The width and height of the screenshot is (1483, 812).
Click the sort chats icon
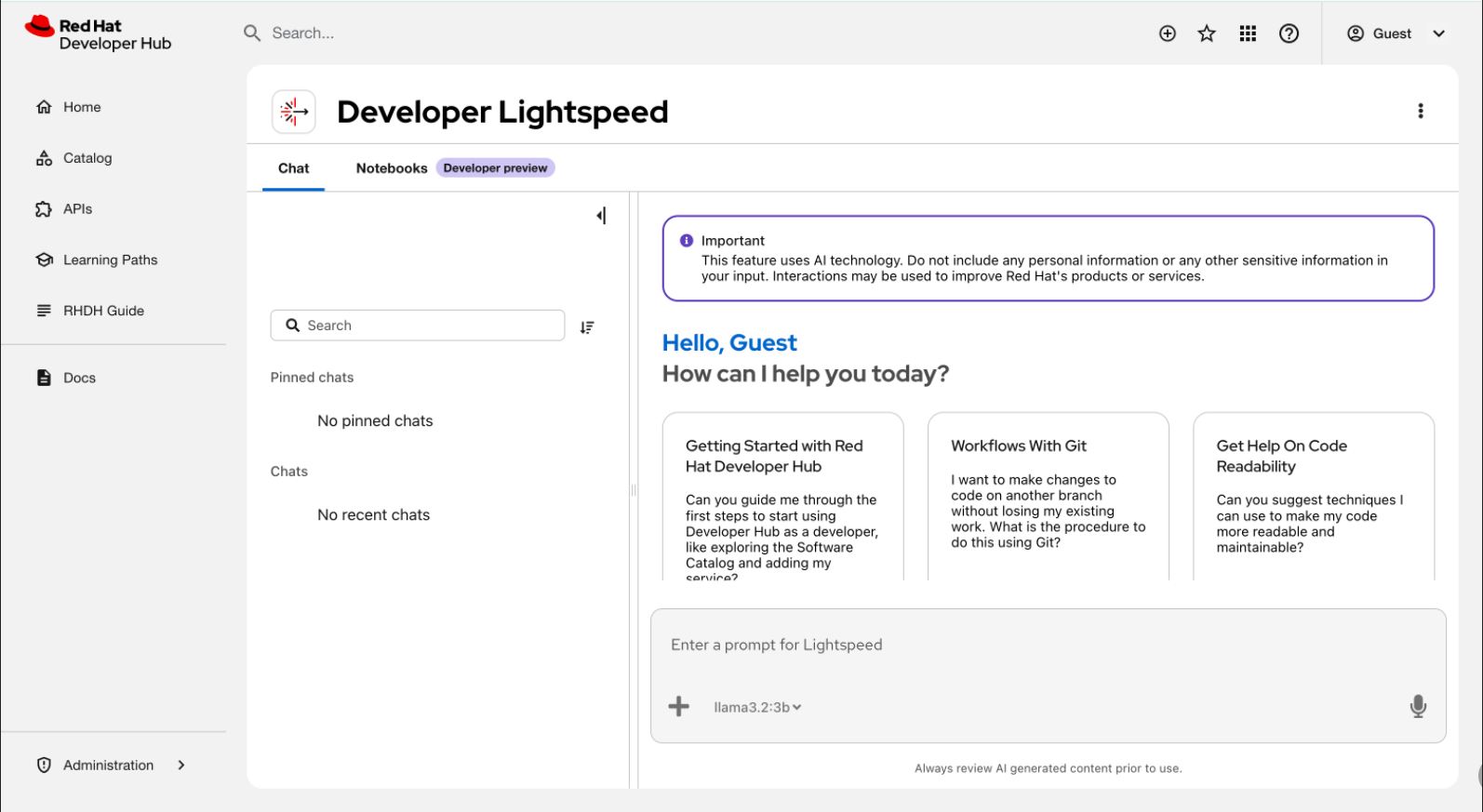click(587, 327)
